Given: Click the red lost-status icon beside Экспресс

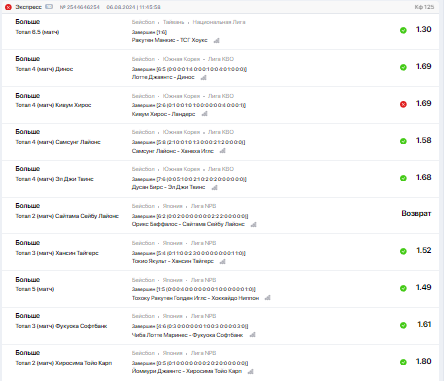Looking at the screenshot, I should [x=8, y=7].
